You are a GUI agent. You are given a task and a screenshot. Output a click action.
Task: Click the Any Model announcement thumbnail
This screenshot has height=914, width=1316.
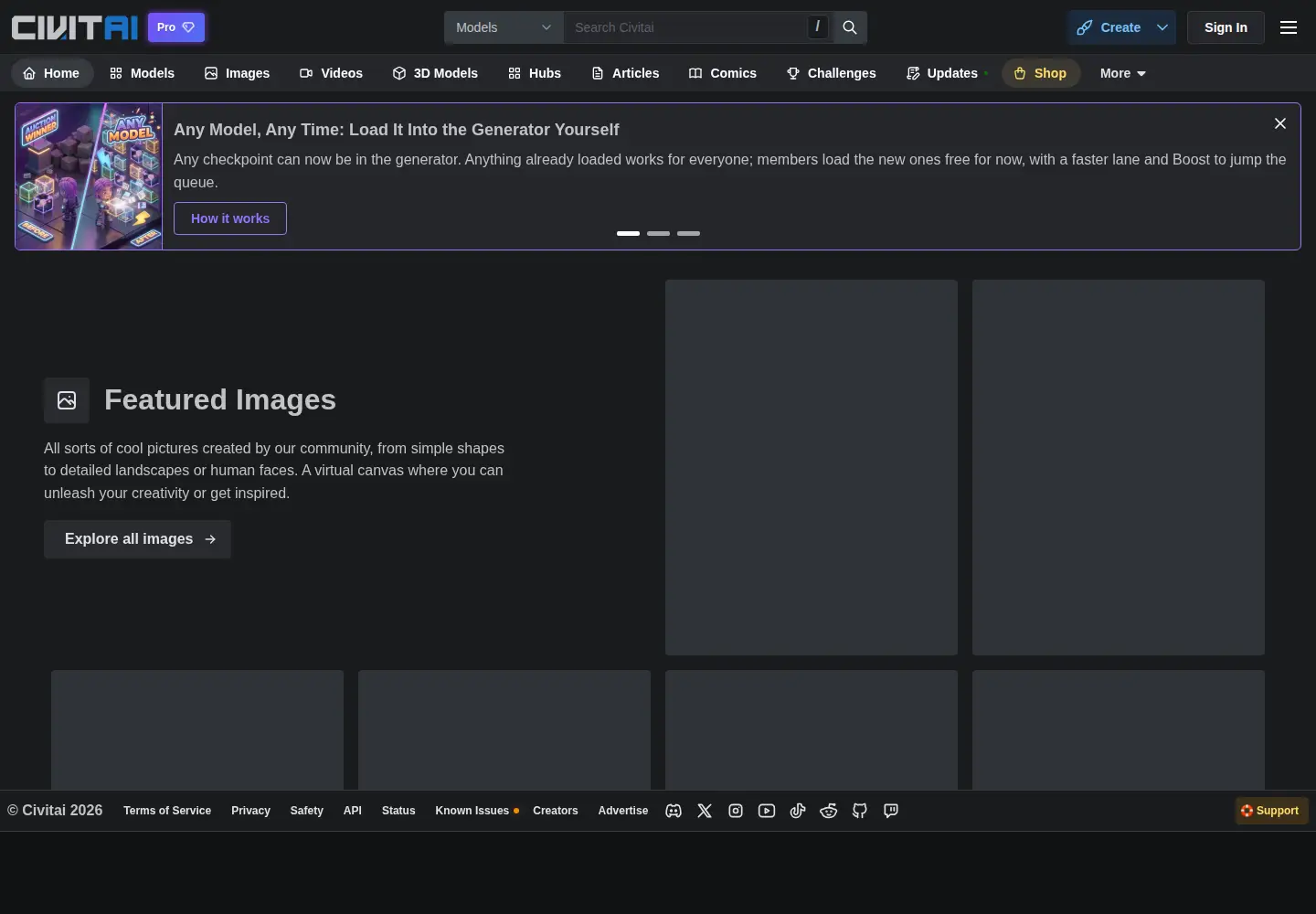[89, 176]
